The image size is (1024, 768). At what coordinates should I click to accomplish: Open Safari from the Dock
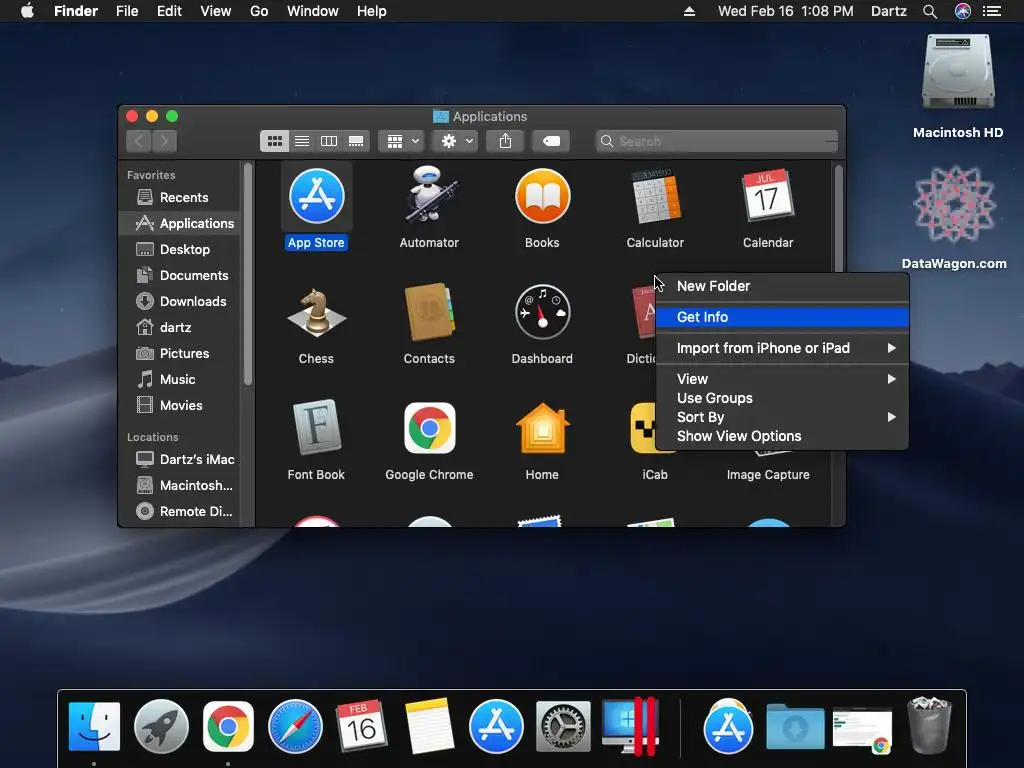pos(295,726)
